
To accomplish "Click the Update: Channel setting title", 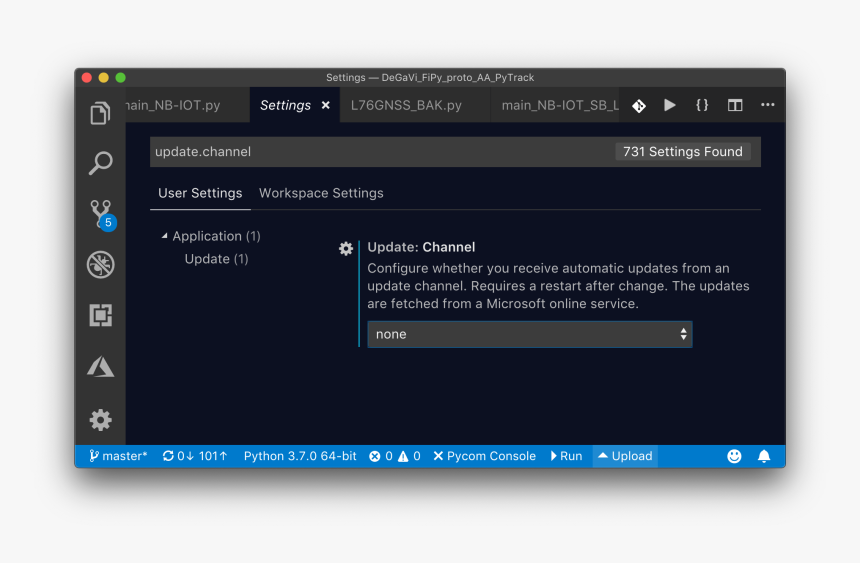I will pyautogui.click(x=421, y=247).
